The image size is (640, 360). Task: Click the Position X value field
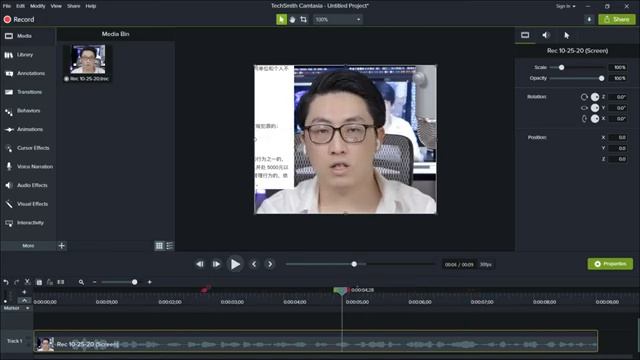[x=618, y=138]
